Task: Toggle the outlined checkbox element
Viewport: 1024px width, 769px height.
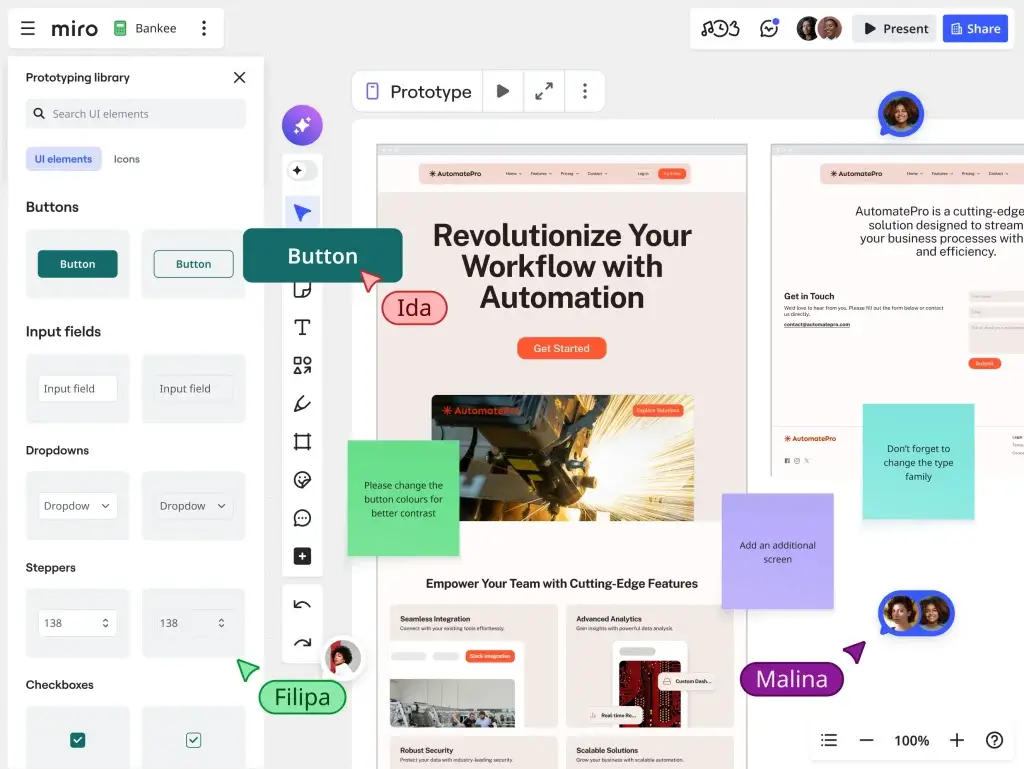Action: click(x=193, y=740)
